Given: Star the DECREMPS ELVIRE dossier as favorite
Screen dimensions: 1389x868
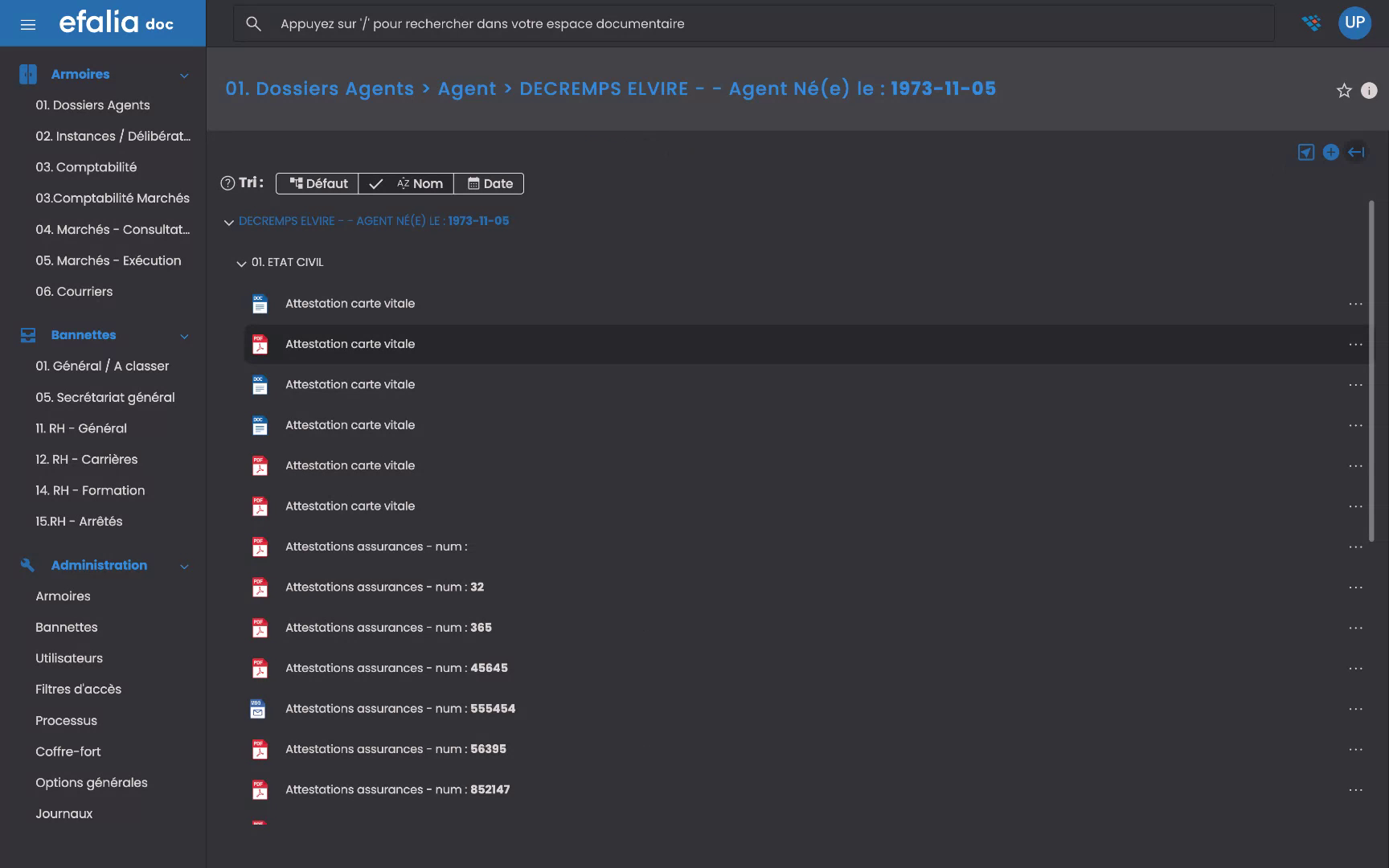Looking at the screenshot, I should (1344, 91).
